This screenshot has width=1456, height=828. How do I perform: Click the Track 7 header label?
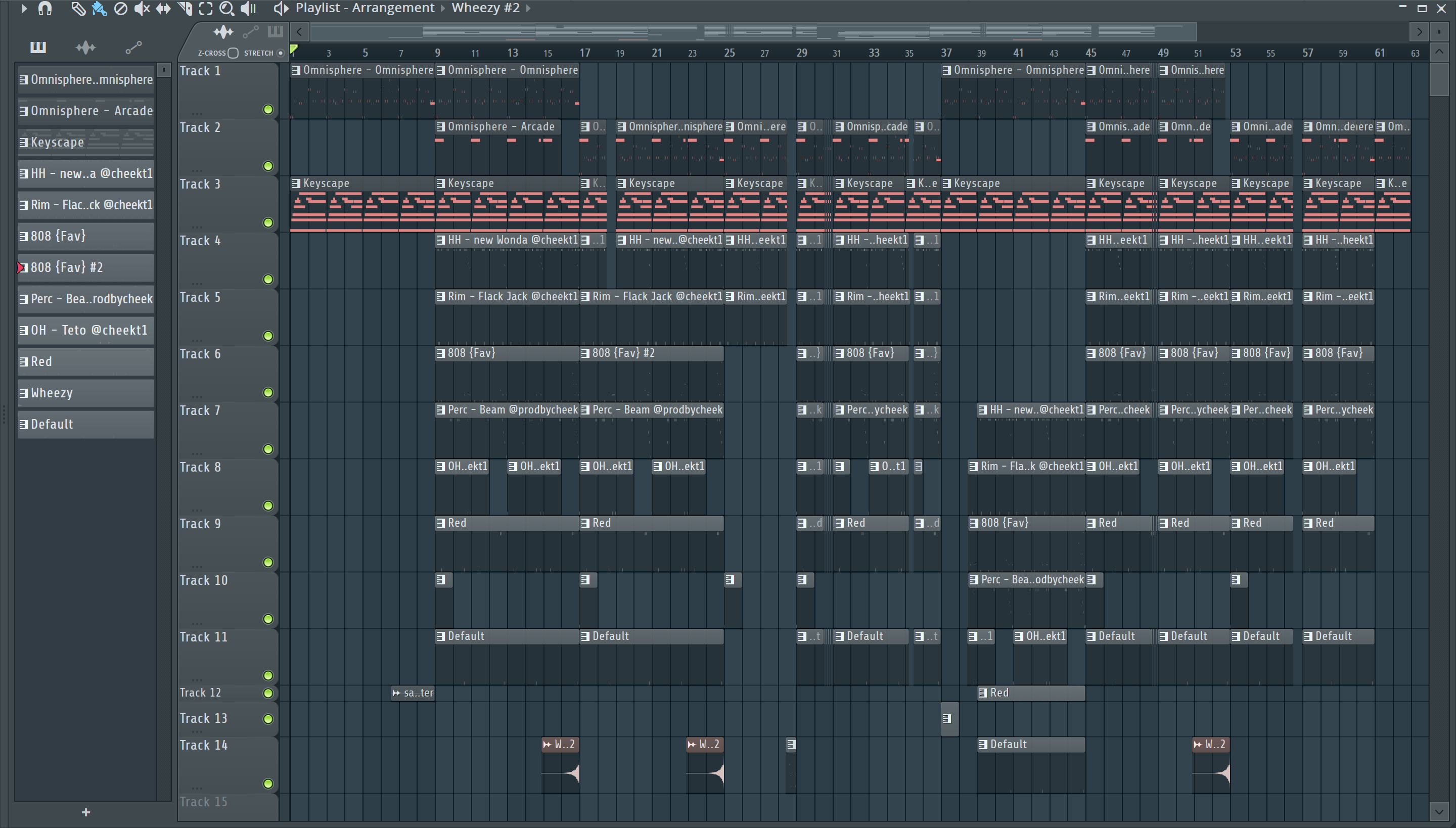[x=200, y=410]
